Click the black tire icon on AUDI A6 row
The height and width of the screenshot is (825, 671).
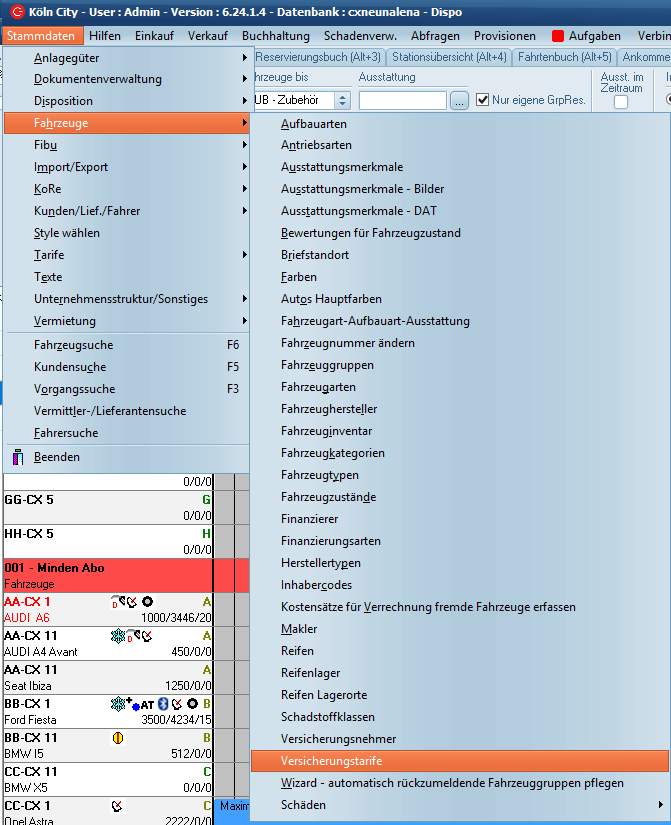click(147, 602)
